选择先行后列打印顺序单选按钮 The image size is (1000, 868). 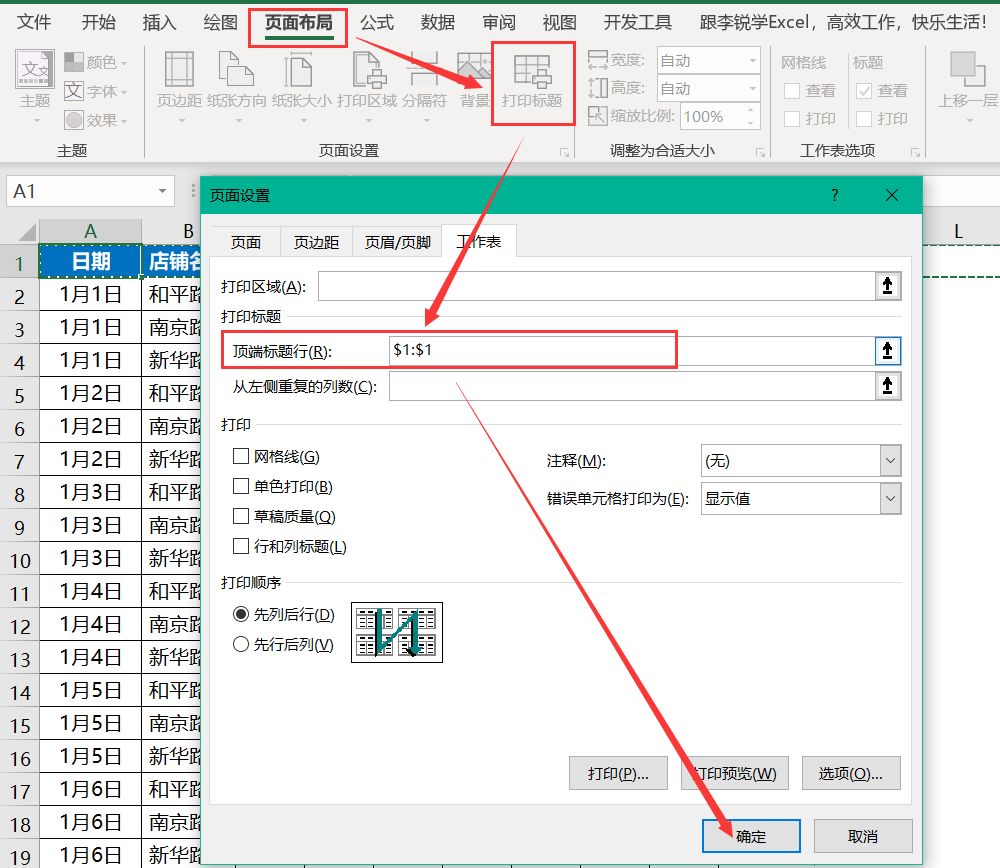coord(240,643)
